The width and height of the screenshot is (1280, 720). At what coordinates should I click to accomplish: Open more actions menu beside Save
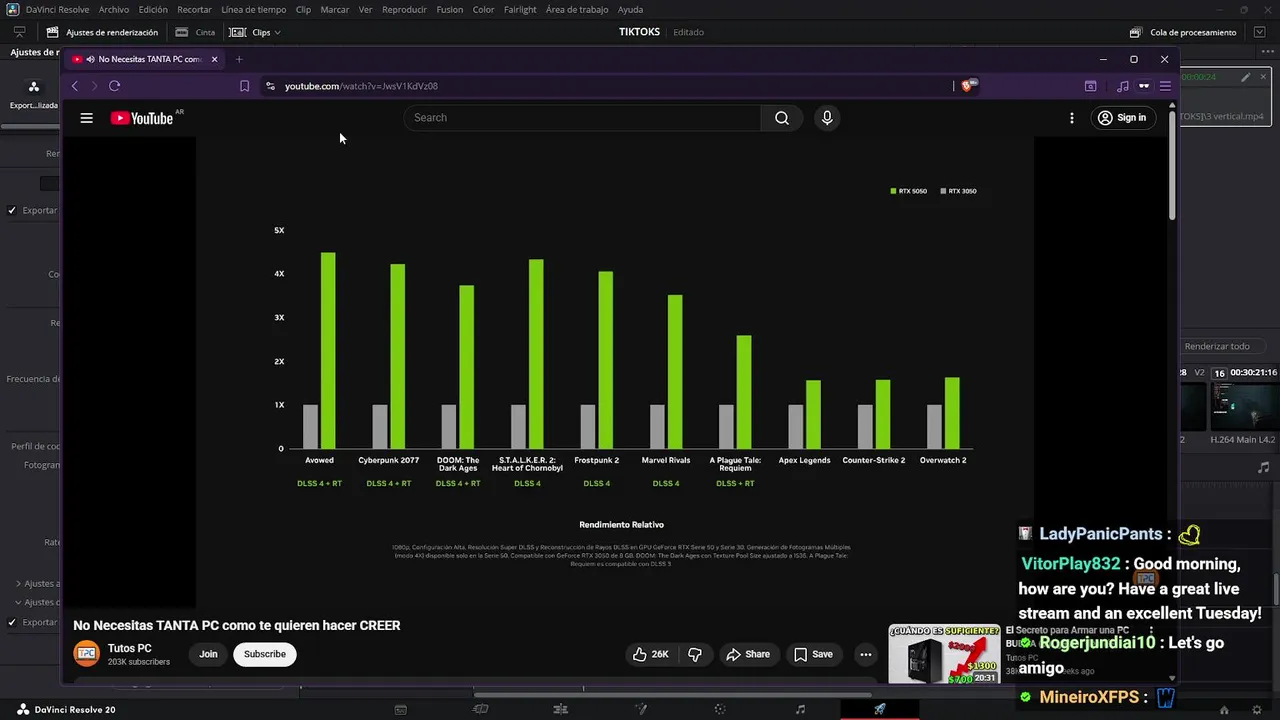coord(866,654)
